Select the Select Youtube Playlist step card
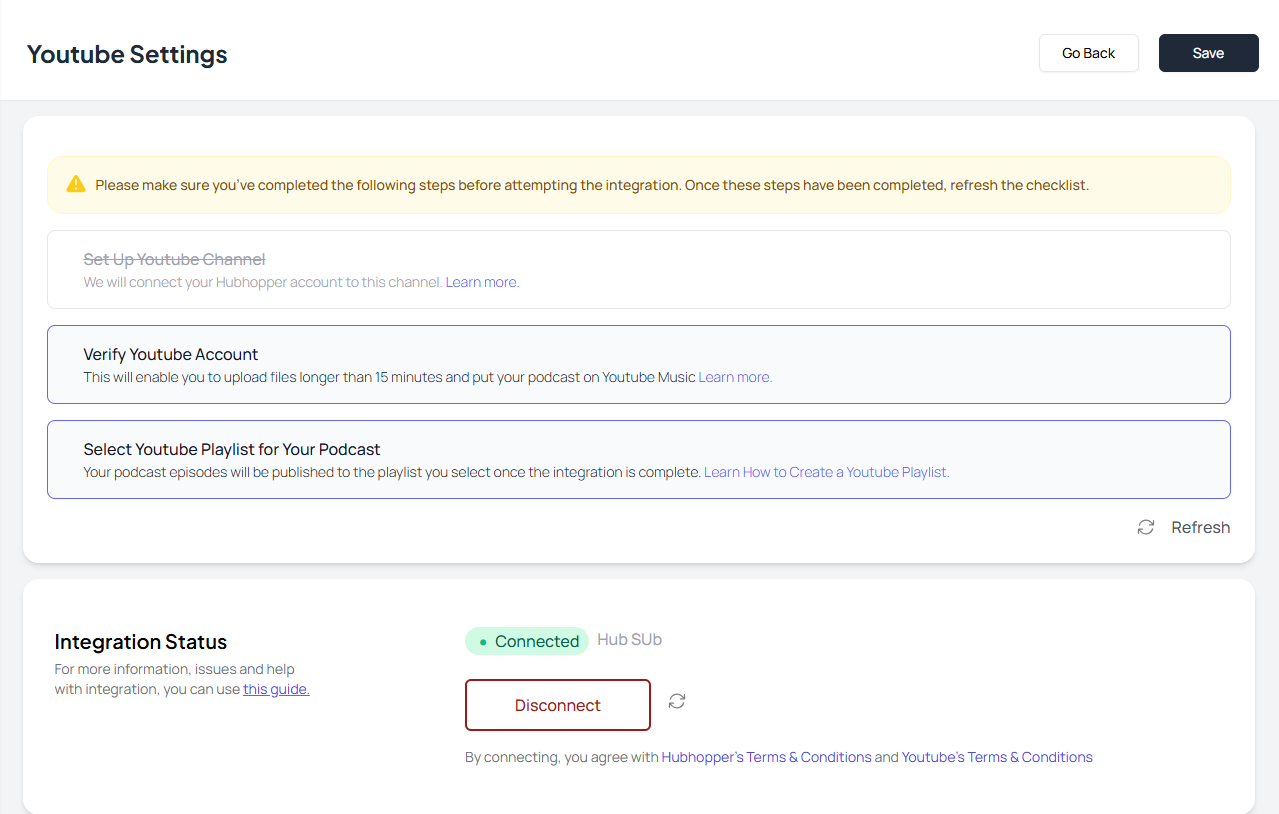The height and width of the screenshot is (814, 1279). [639, 460]
